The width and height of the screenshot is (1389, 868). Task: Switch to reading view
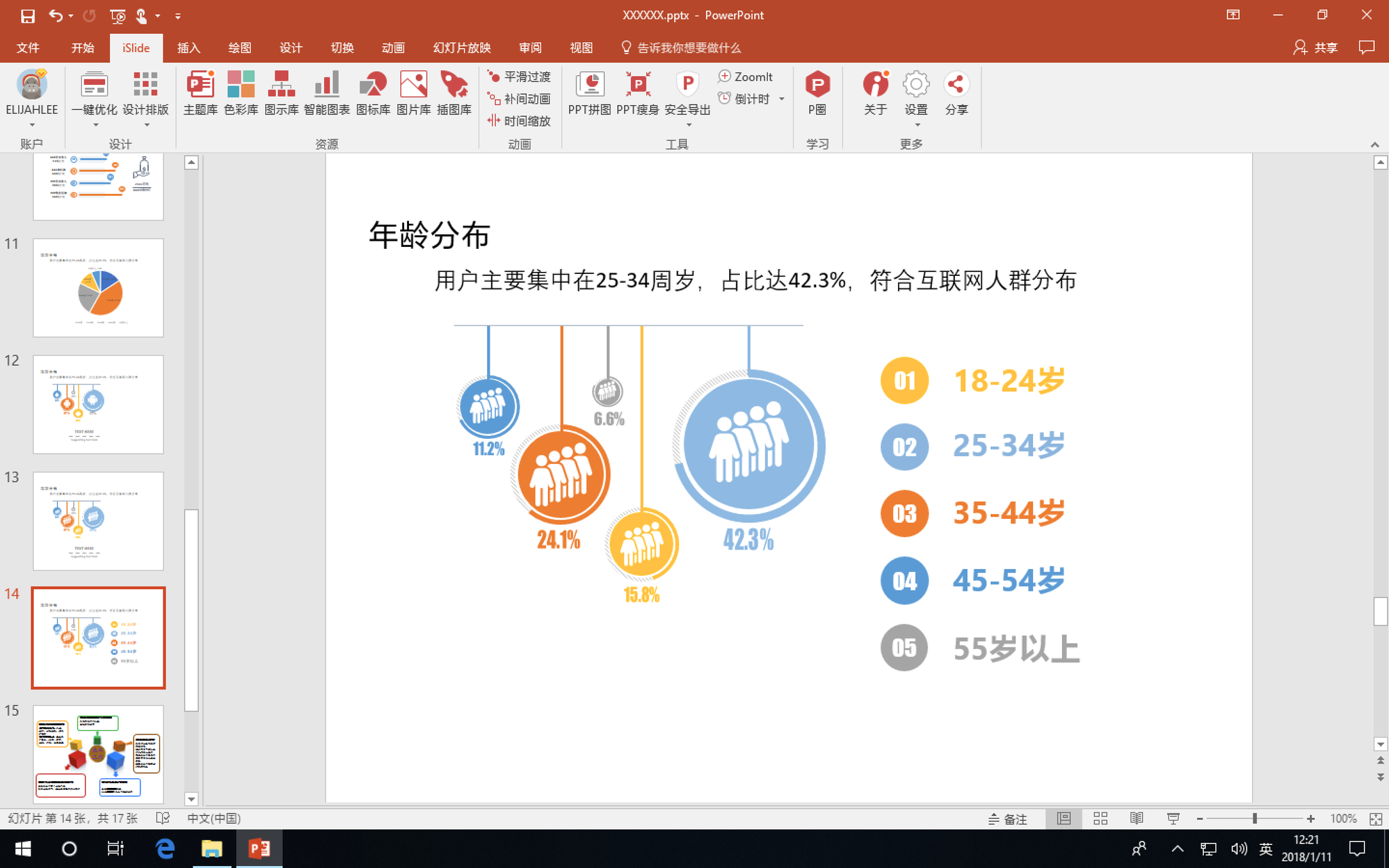pyautogui.click(x=1137, y=818)
